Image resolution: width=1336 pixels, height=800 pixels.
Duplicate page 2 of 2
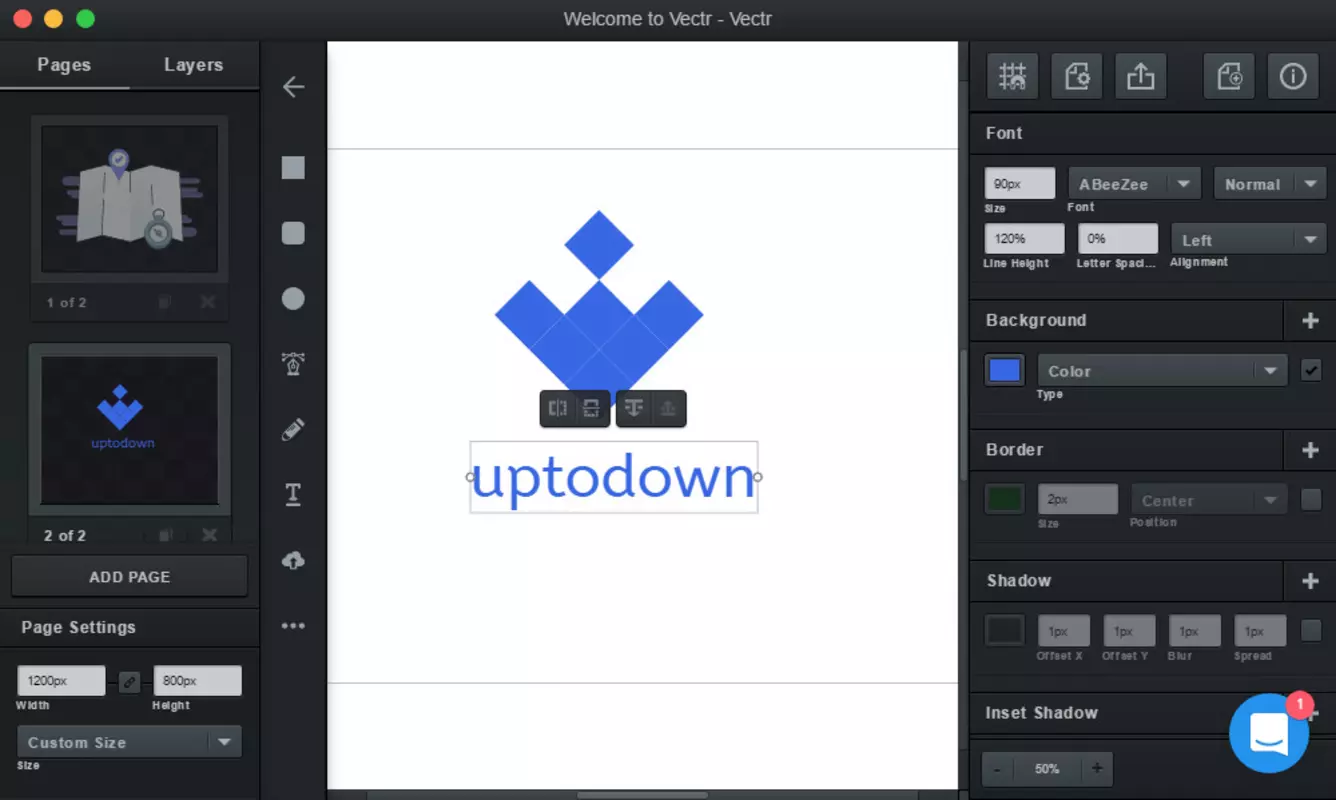click(168, 535)
